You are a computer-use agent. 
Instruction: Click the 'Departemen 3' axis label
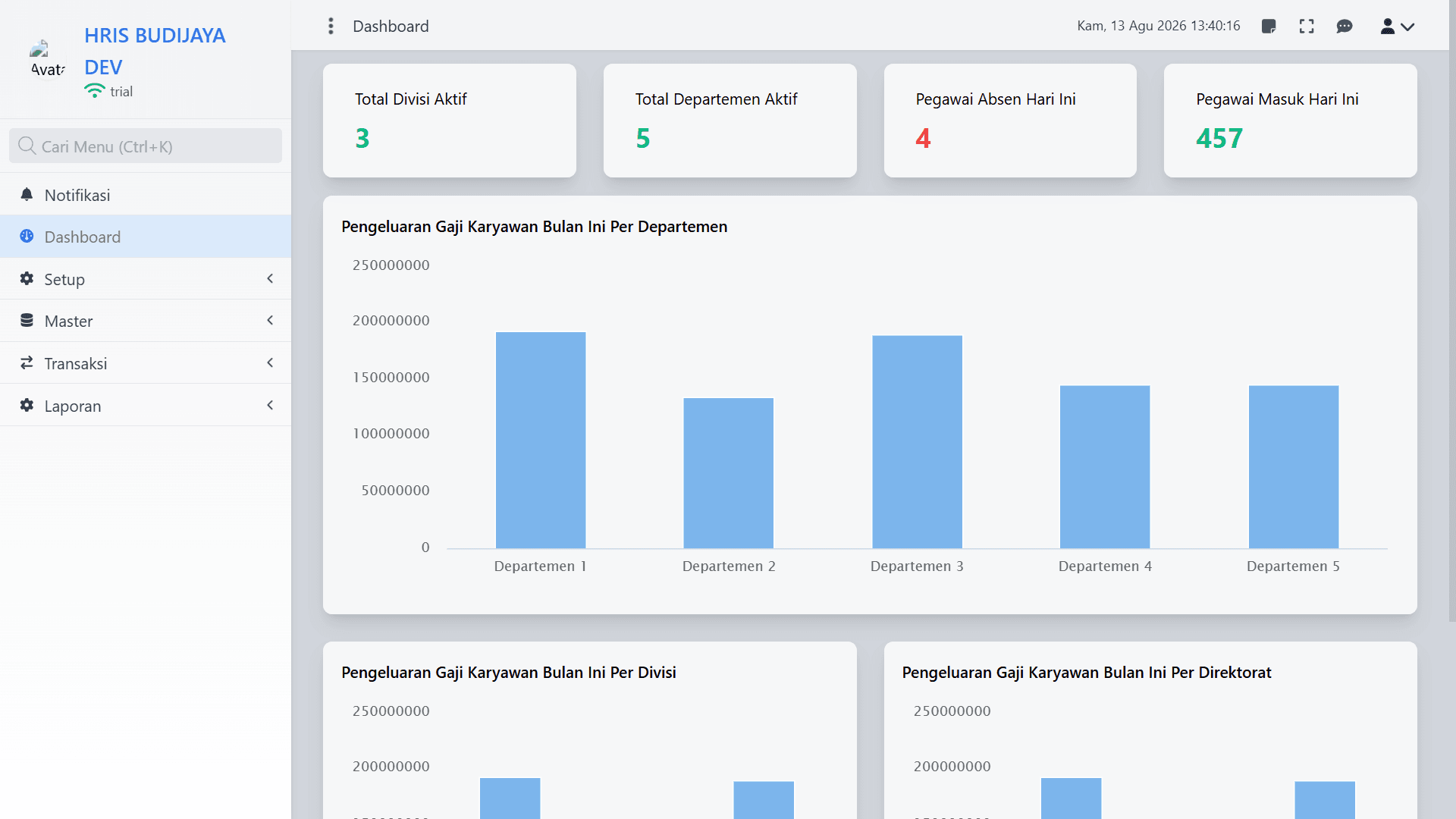click(917, 566)
